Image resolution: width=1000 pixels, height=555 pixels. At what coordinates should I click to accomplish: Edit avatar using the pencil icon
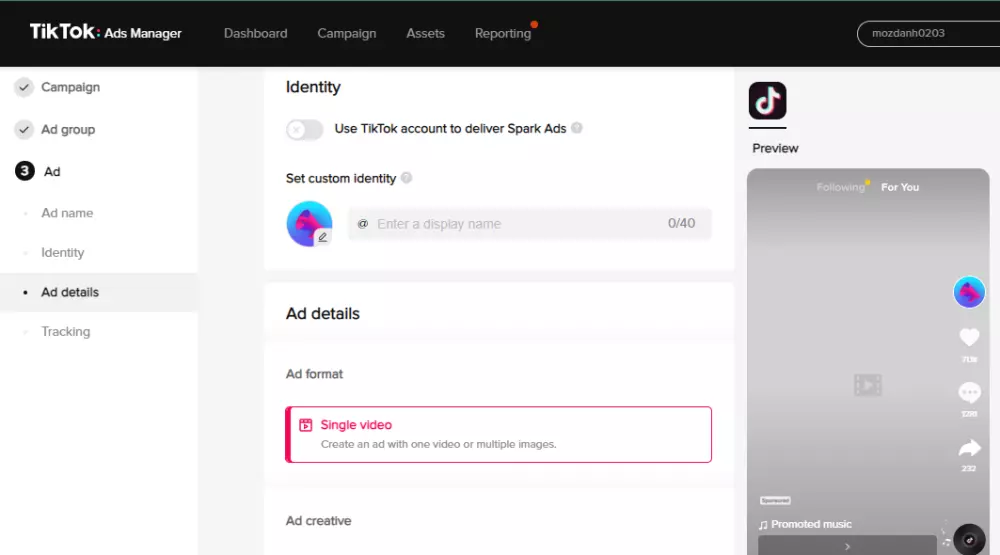tap(323, 237)
